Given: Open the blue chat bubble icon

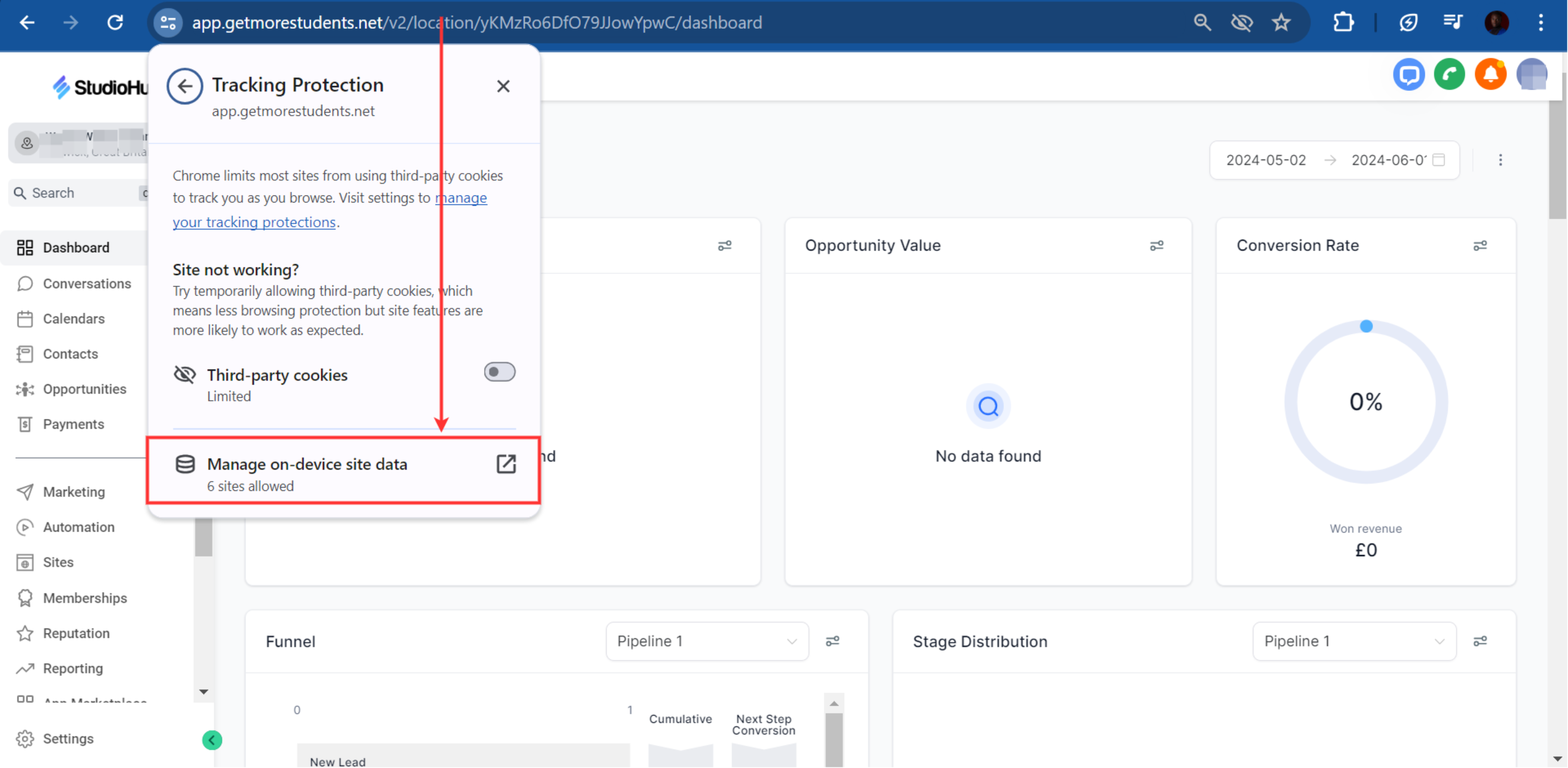Looking at the screenshot, I should (1408, 75).
